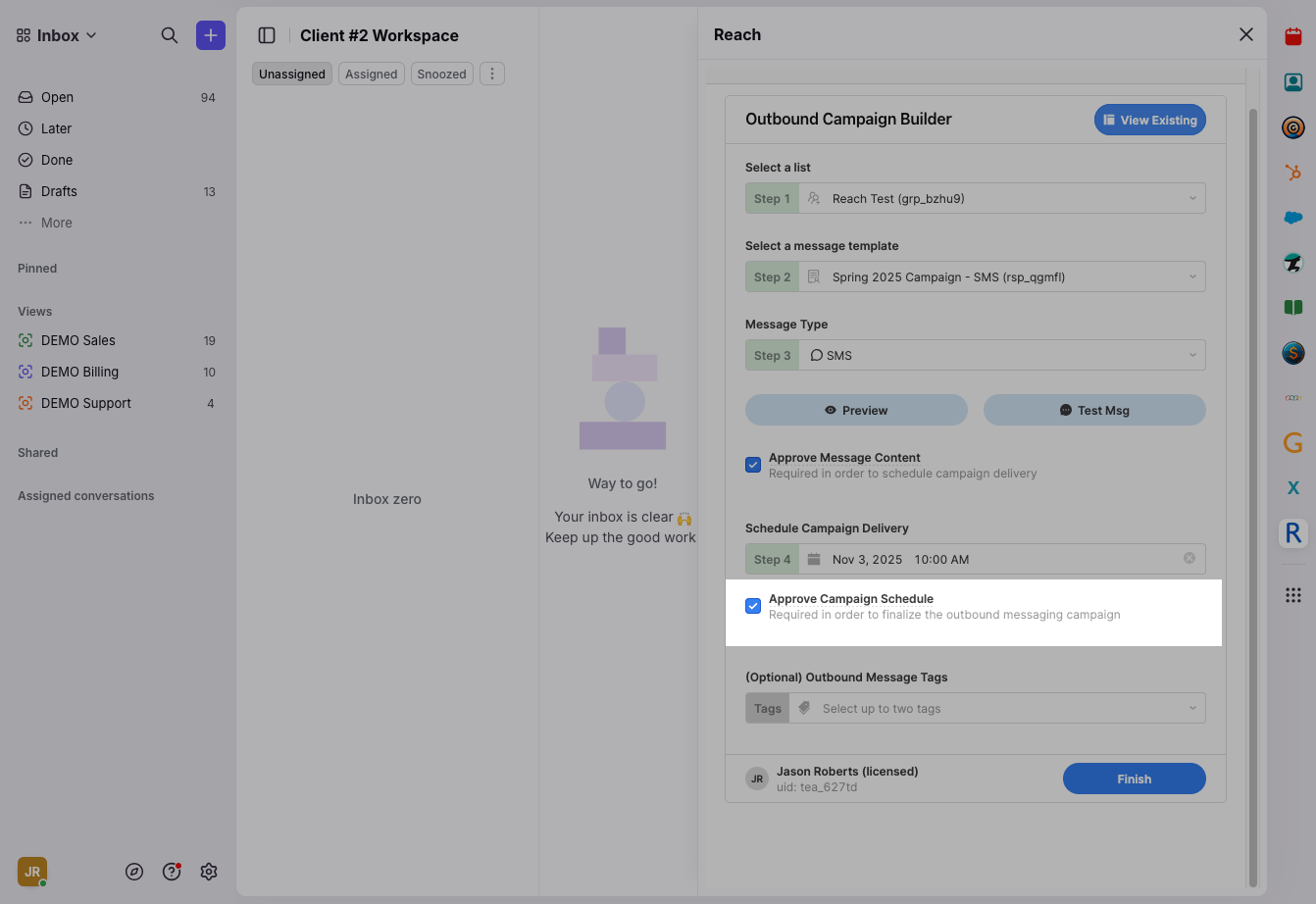Click the View Existing button
Image resolution: width=1316 pixels, height=904 pixels.
(1149, 120)
